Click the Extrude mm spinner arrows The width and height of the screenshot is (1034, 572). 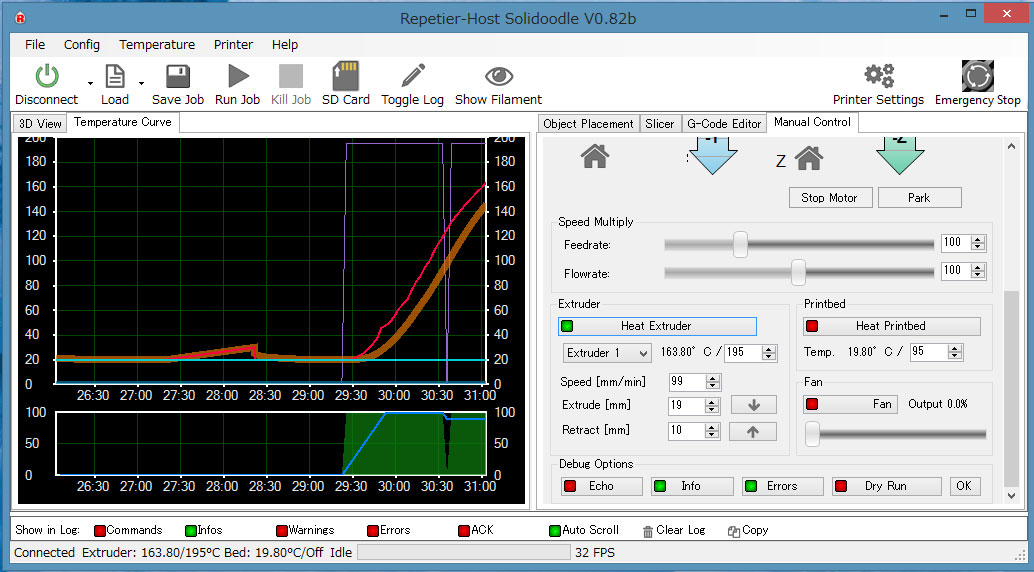[x=712, y=406]
